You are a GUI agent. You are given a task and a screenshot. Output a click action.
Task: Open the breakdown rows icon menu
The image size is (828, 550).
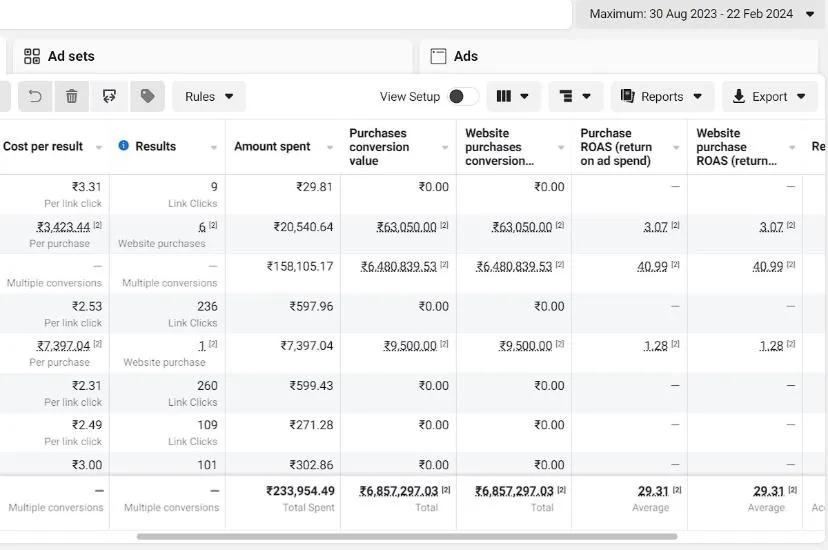click(x=575, y=96)
